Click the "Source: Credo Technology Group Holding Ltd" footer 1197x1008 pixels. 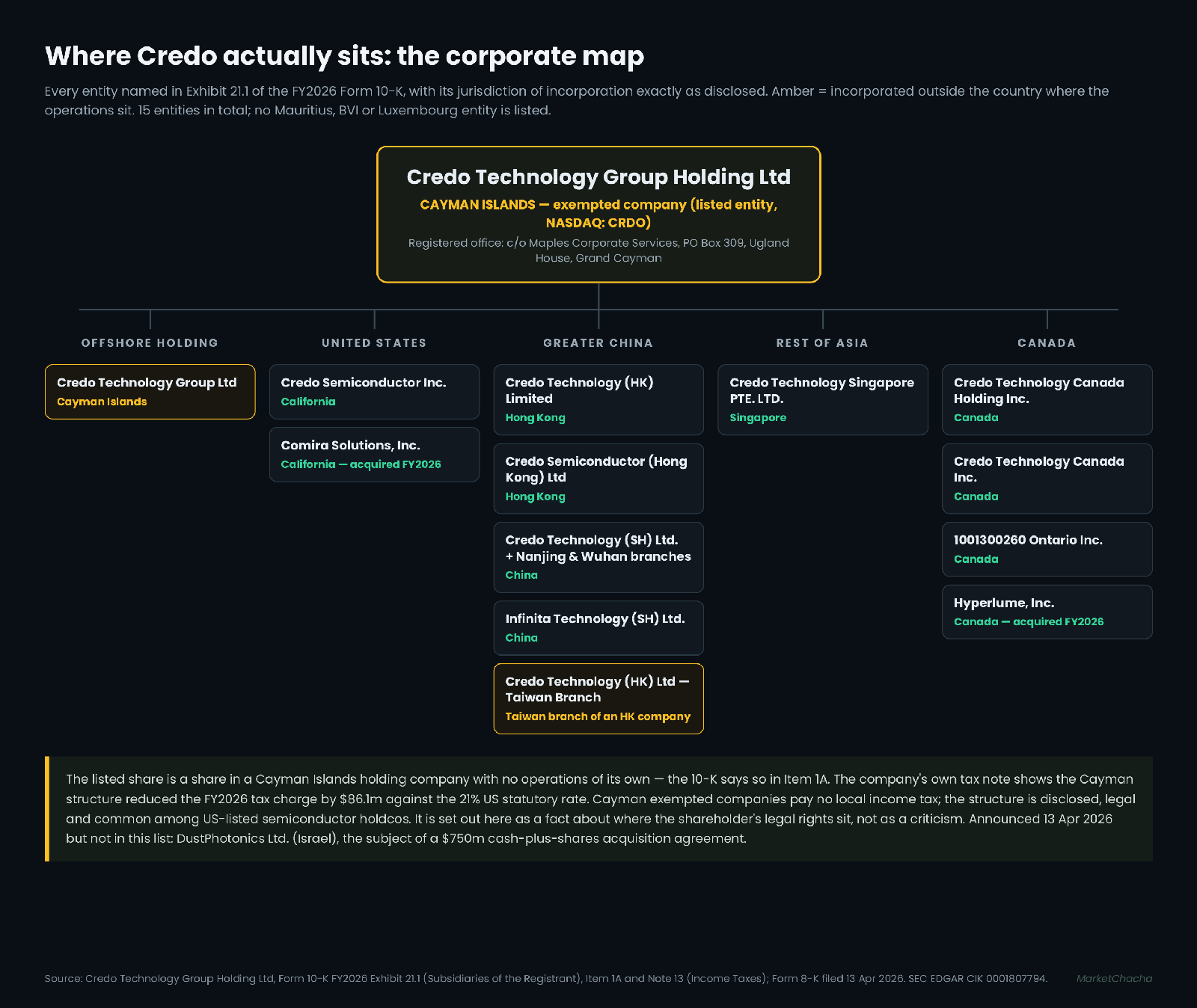click(x=545, y=979)
